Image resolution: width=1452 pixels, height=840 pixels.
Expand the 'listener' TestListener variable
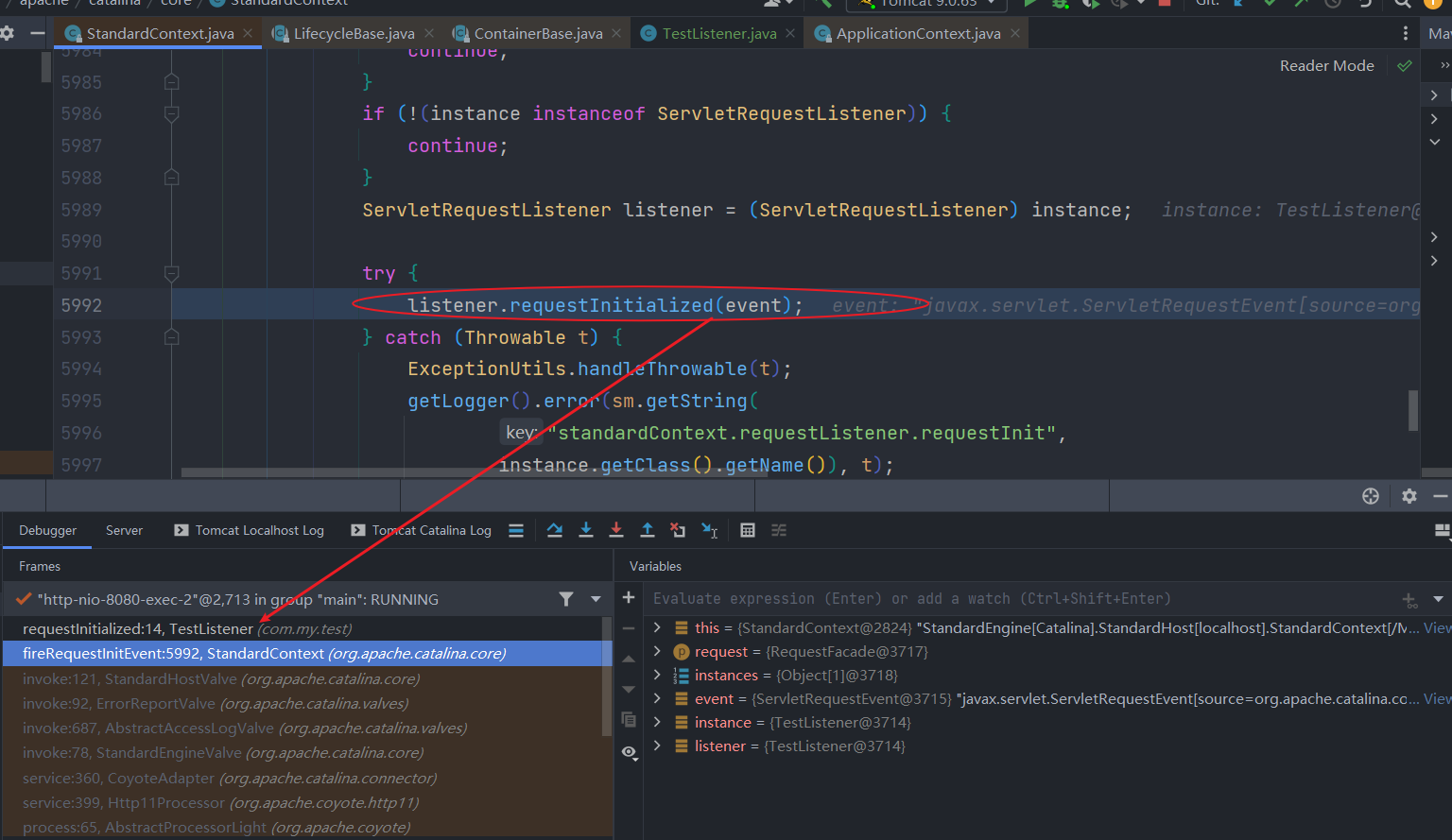[x=657, y=746]
